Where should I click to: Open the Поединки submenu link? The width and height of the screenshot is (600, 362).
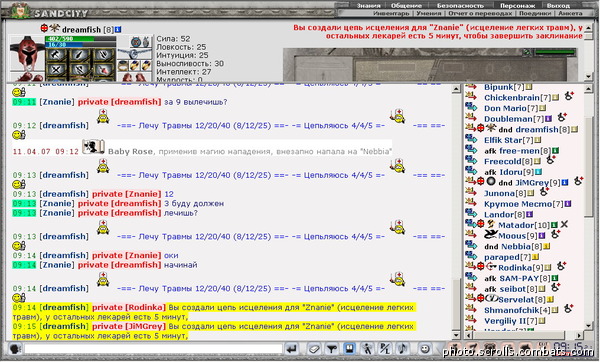[535, 13]
